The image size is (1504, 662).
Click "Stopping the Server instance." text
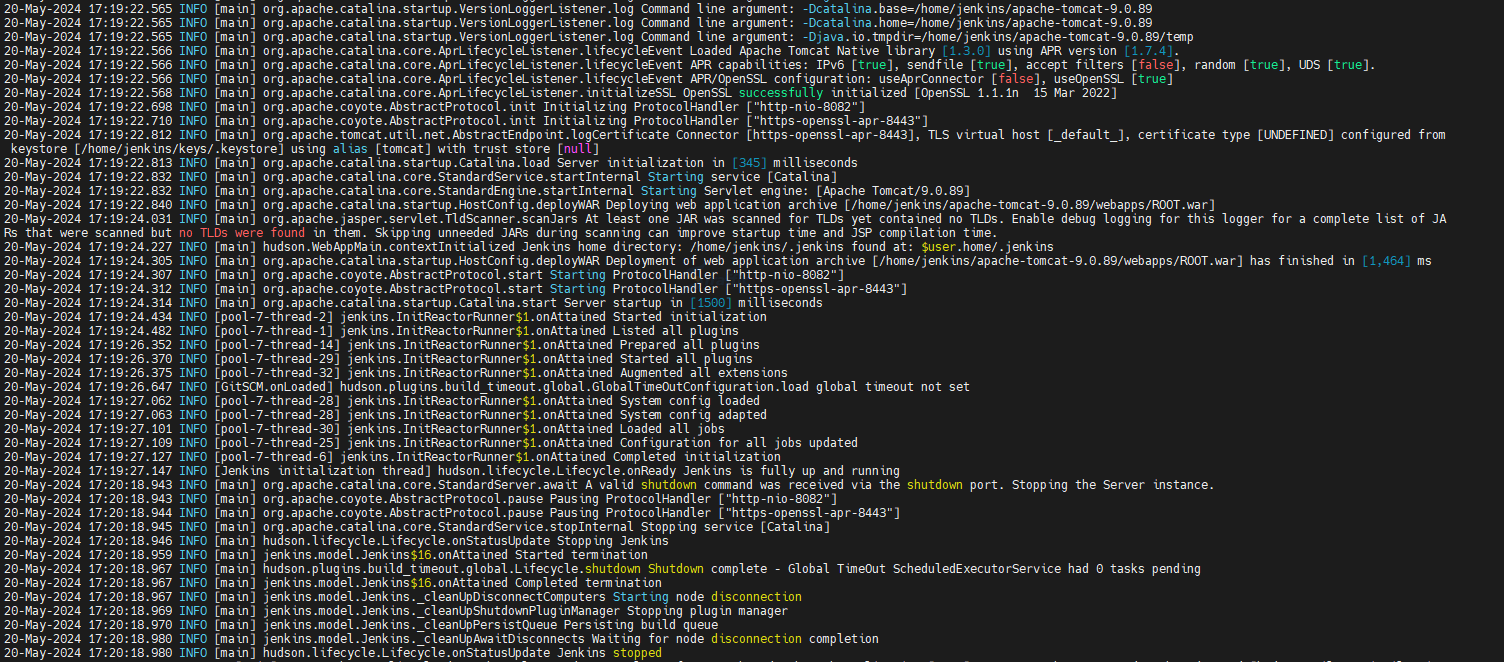click(x=1114, y=484)
